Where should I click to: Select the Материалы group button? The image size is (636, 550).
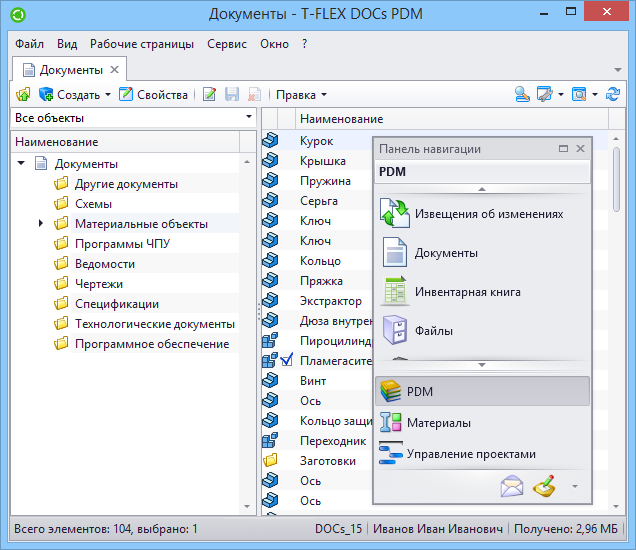(x=482, y=423)
